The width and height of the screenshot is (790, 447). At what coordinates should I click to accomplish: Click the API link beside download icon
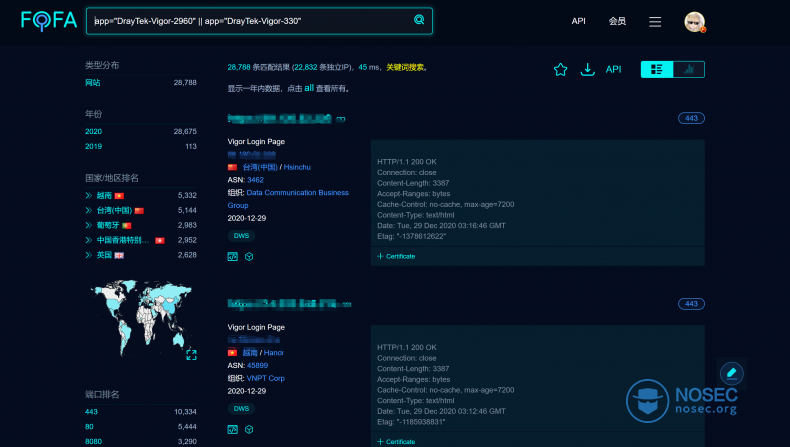click(x=613, y=70)
